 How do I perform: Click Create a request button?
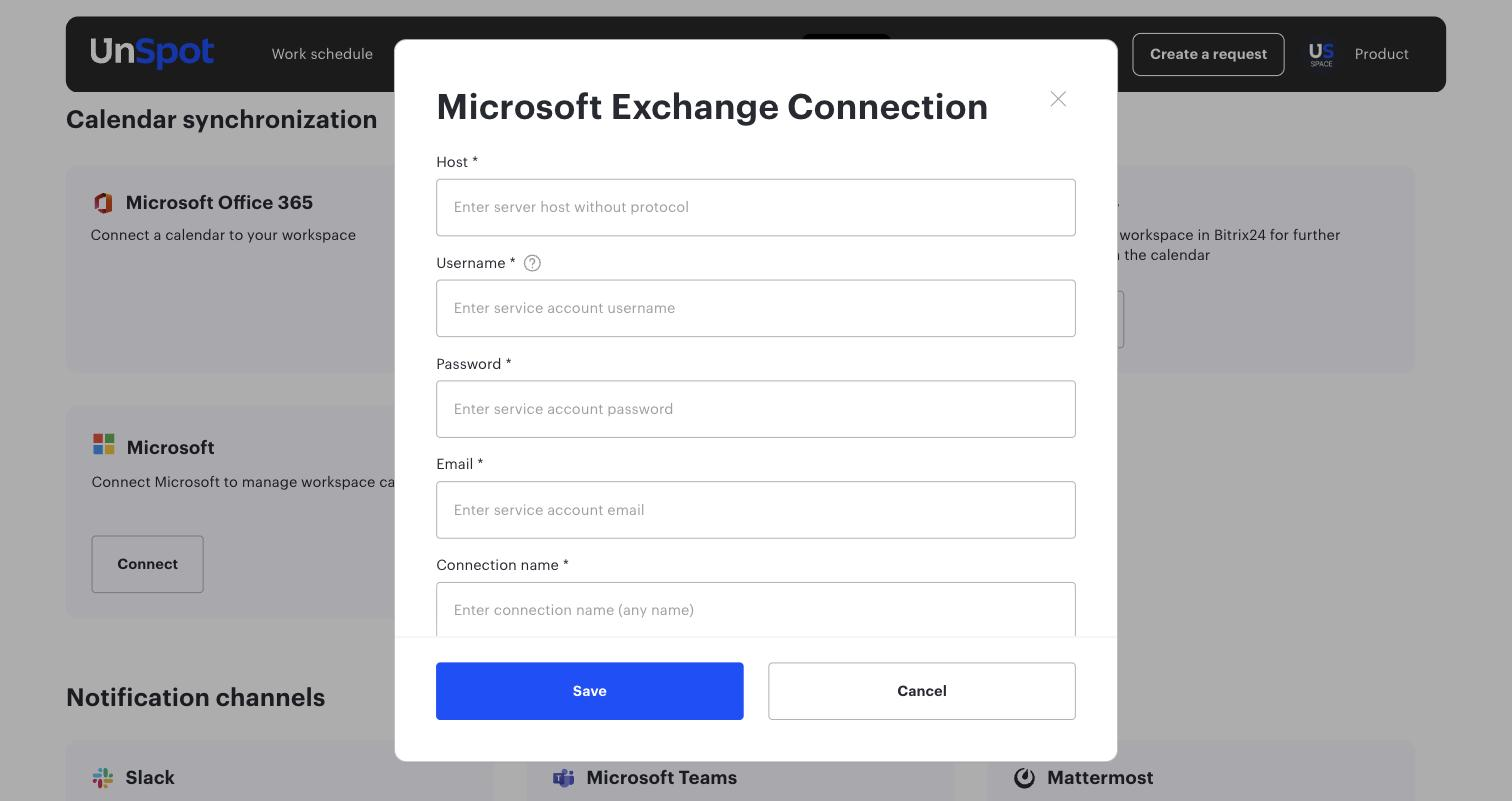click(x=1208, y=54)
